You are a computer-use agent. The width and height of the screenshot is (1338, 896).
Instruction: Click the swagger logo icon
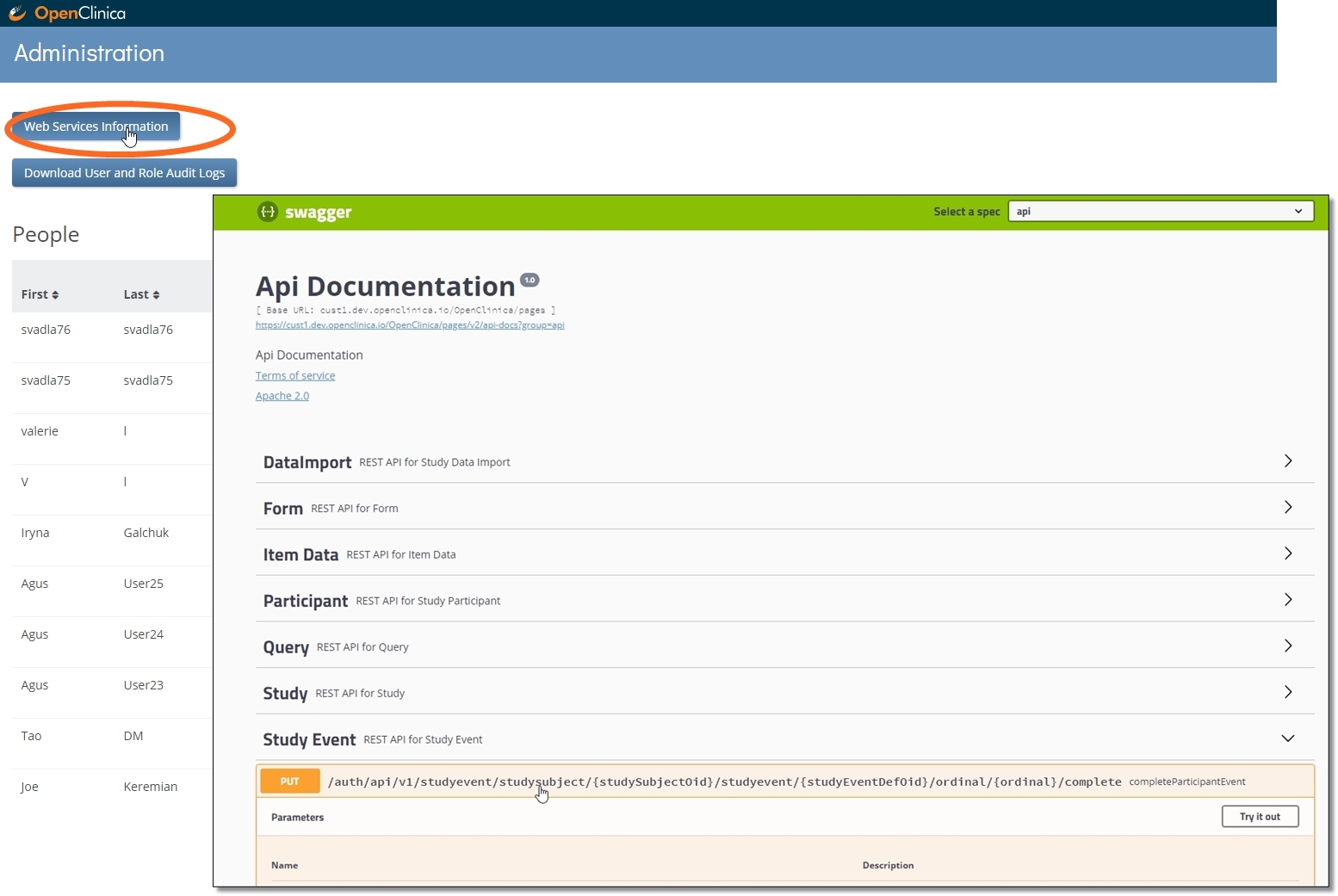coord(268,212)
